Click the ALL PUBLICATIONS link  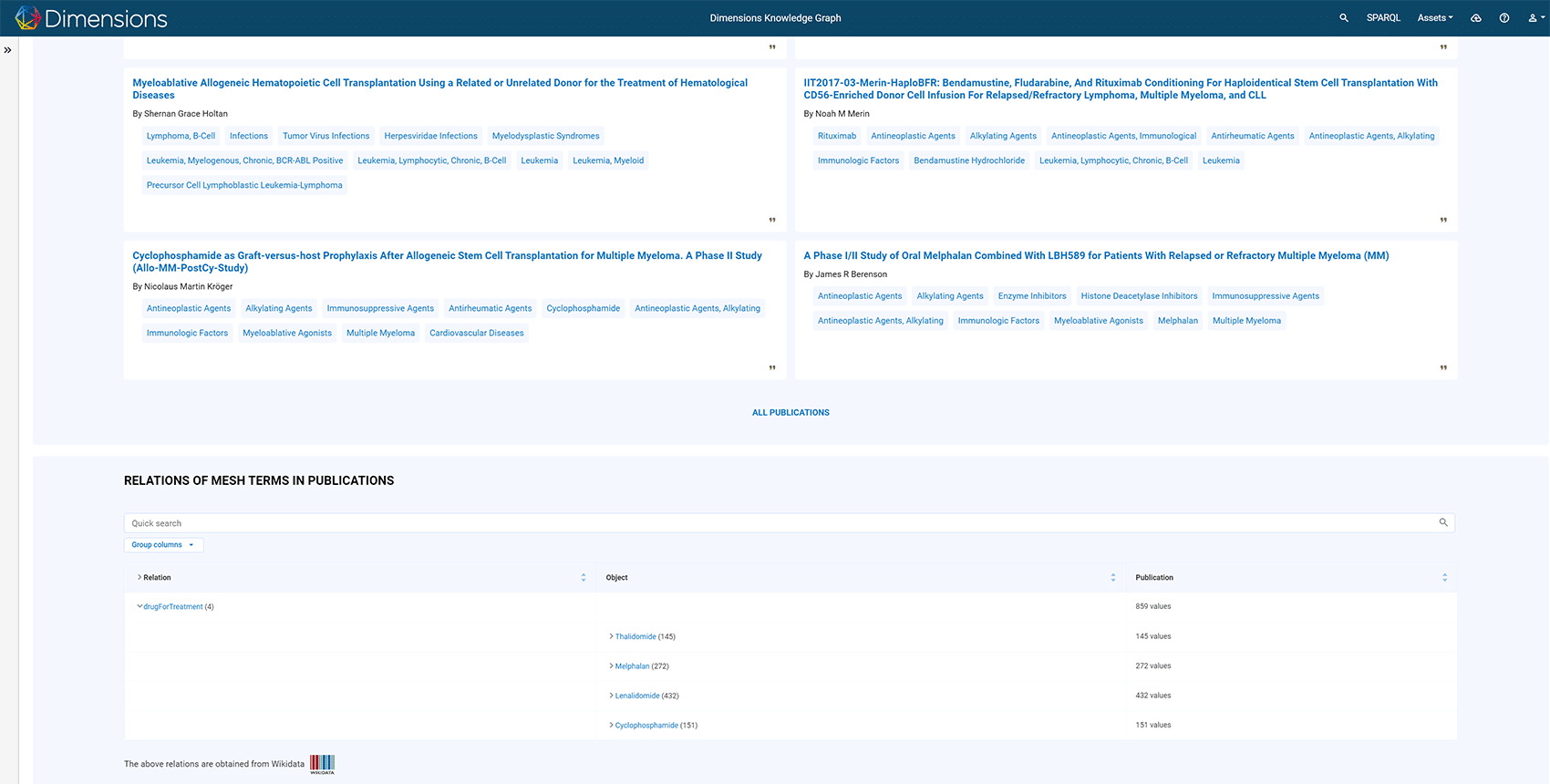point(790,413)
